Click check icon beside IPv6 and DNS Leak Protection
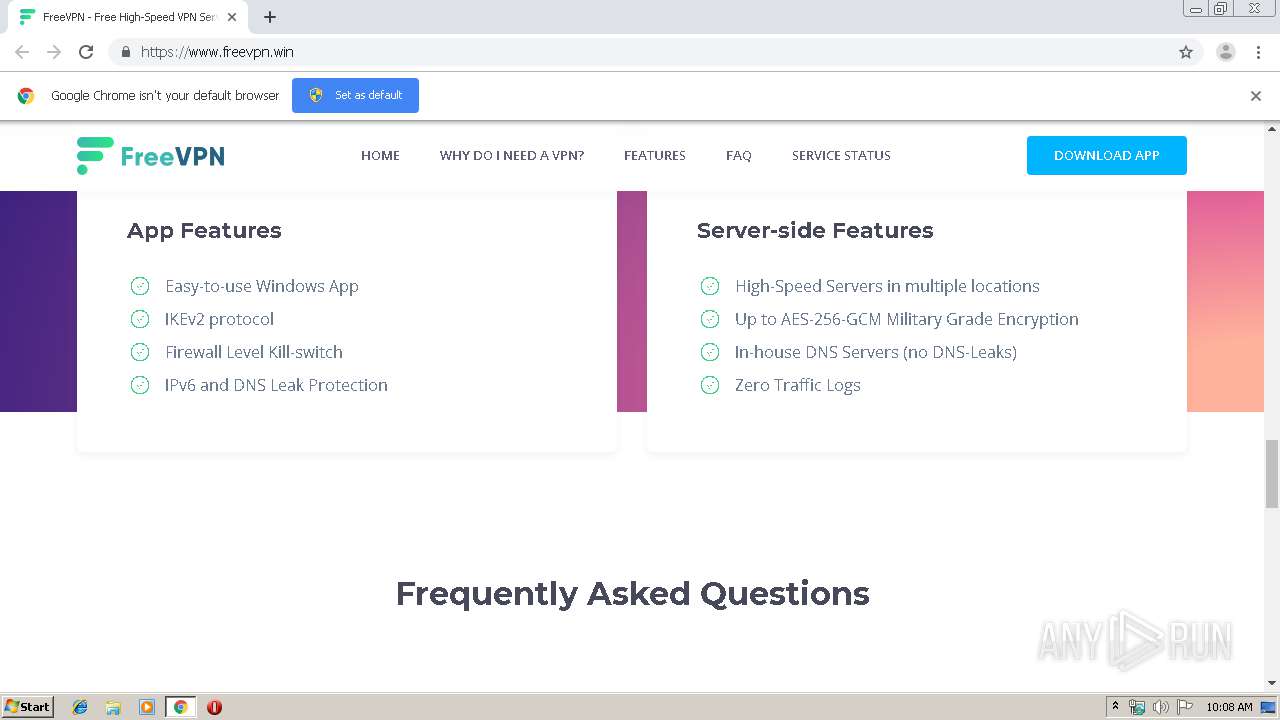 pos(140,385)
